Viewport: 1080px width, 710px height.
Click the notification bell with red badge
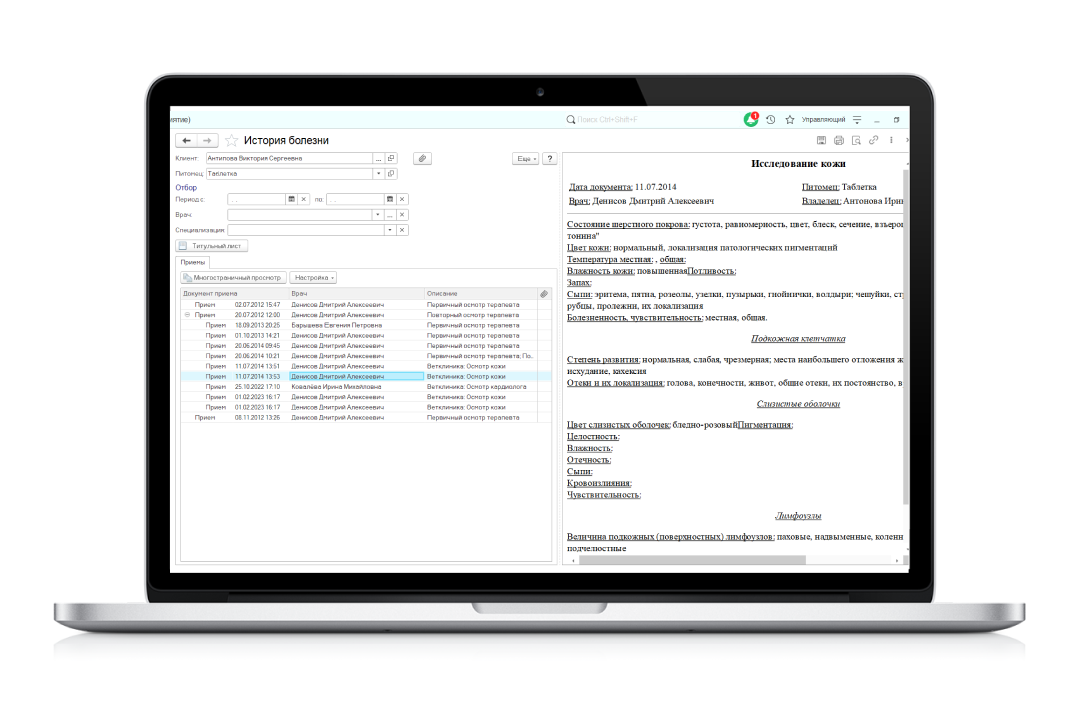(x=751, y=119)
